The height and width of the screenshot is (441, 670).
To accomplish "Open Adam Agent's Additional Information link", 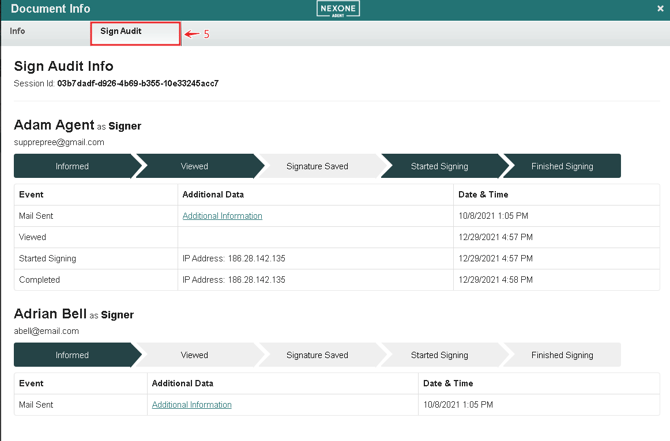I will (222, 216).
